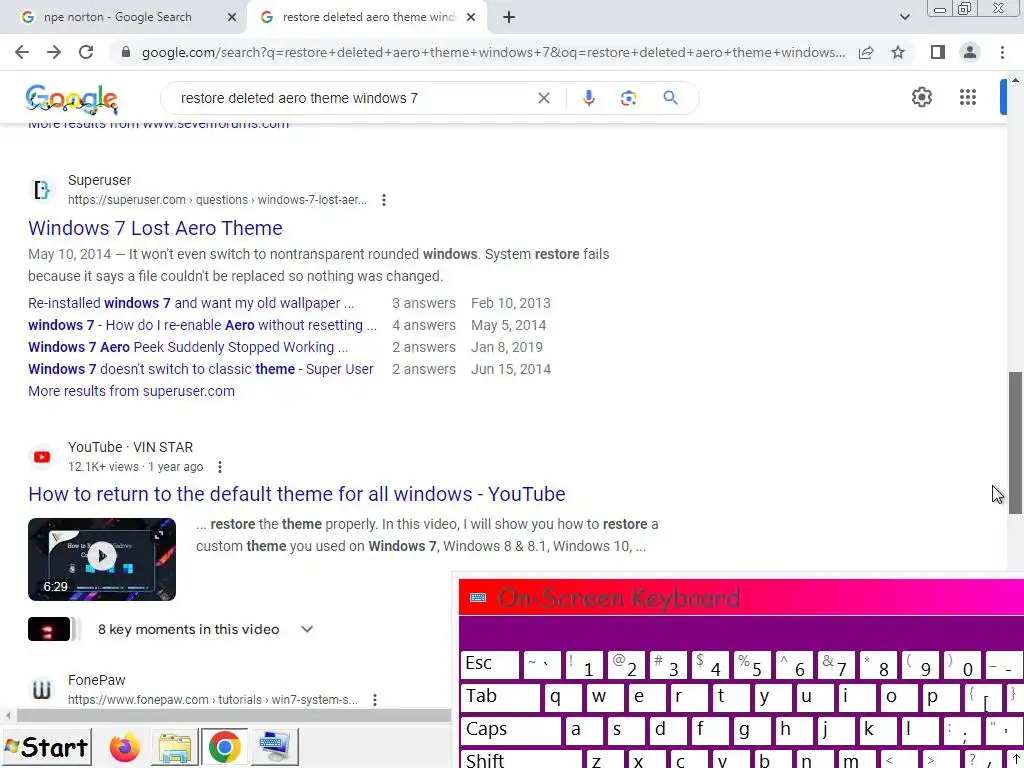1024x768 pixels.
Task: Open the share page icon in address bar
Action: (x=866, y=52)
